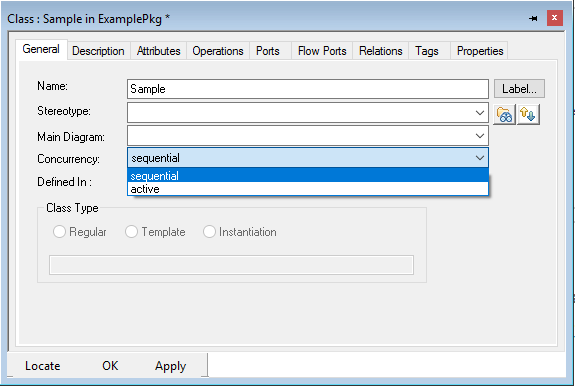
Task: Click the 'Stereotype:' label
Action: (x=64, y=111)
